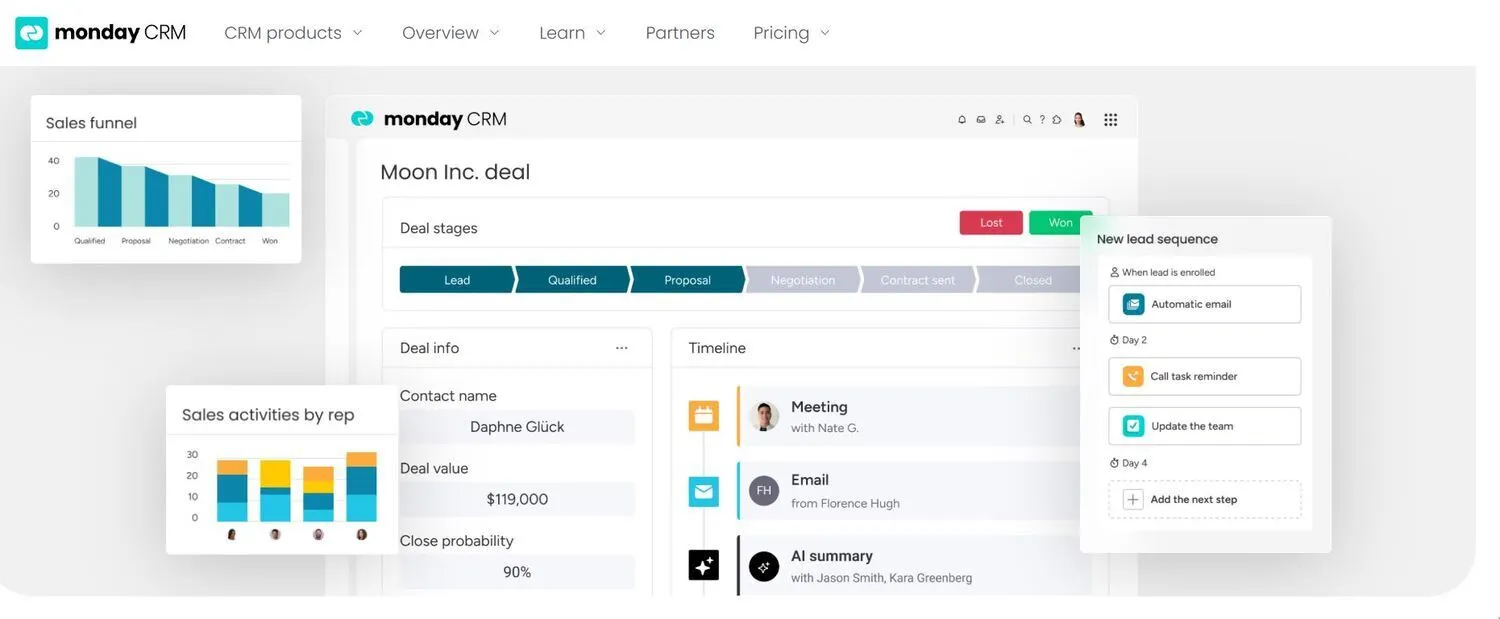The width and height of the screenshot is (1500, 619).
Task: Click the Day 4 clock icon
Action: pyautogui.click(x=1114, y=463)
